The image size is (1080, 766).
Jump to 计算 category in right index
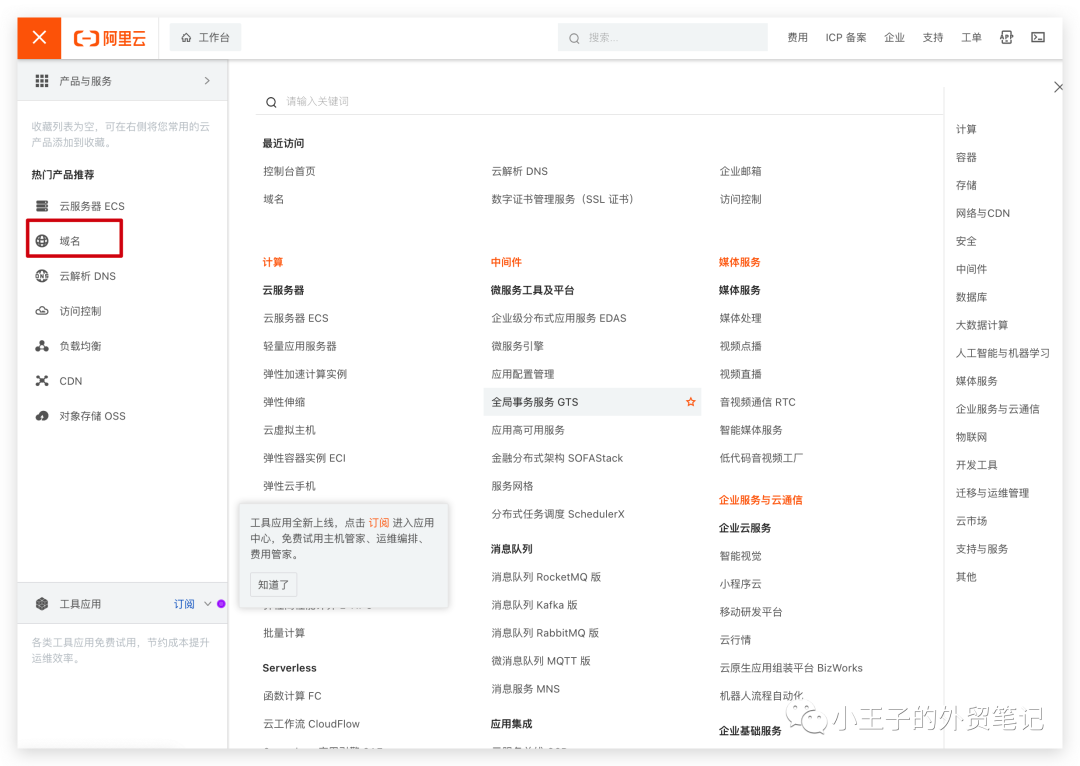(x=966, y=129)
